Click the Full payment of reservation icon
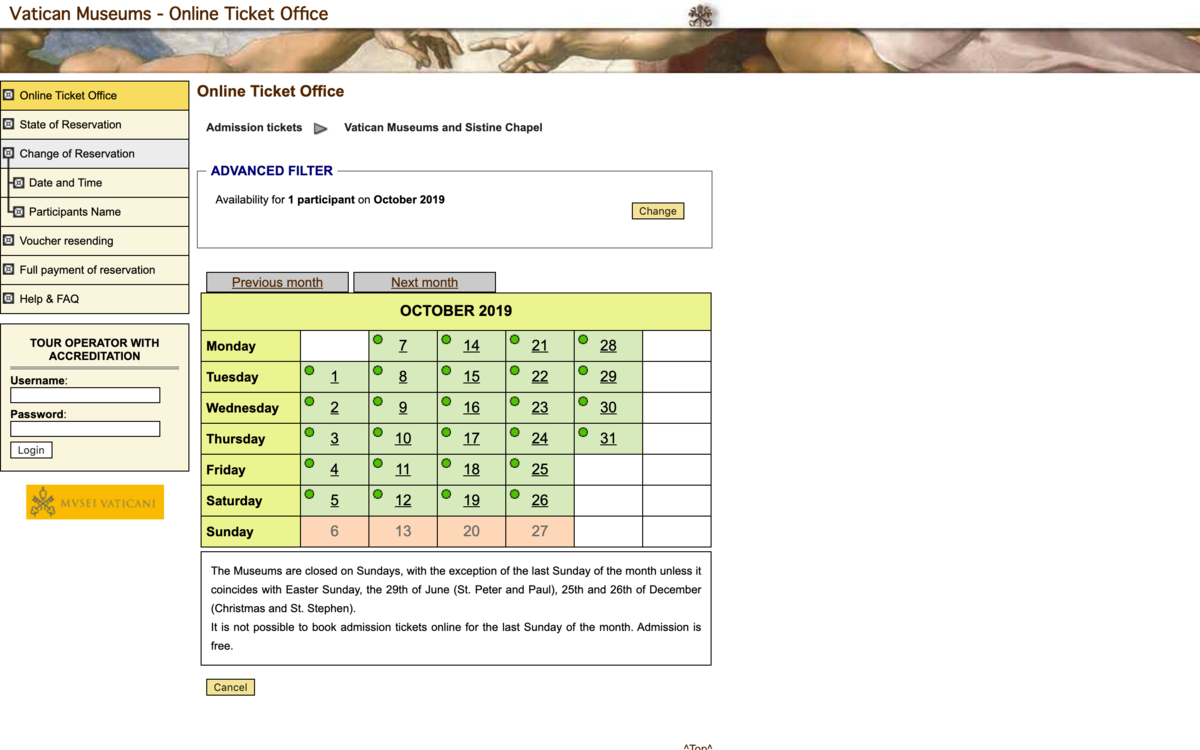Image resolution: width=1200 pixels, height=750 pixels. (9, 269)
